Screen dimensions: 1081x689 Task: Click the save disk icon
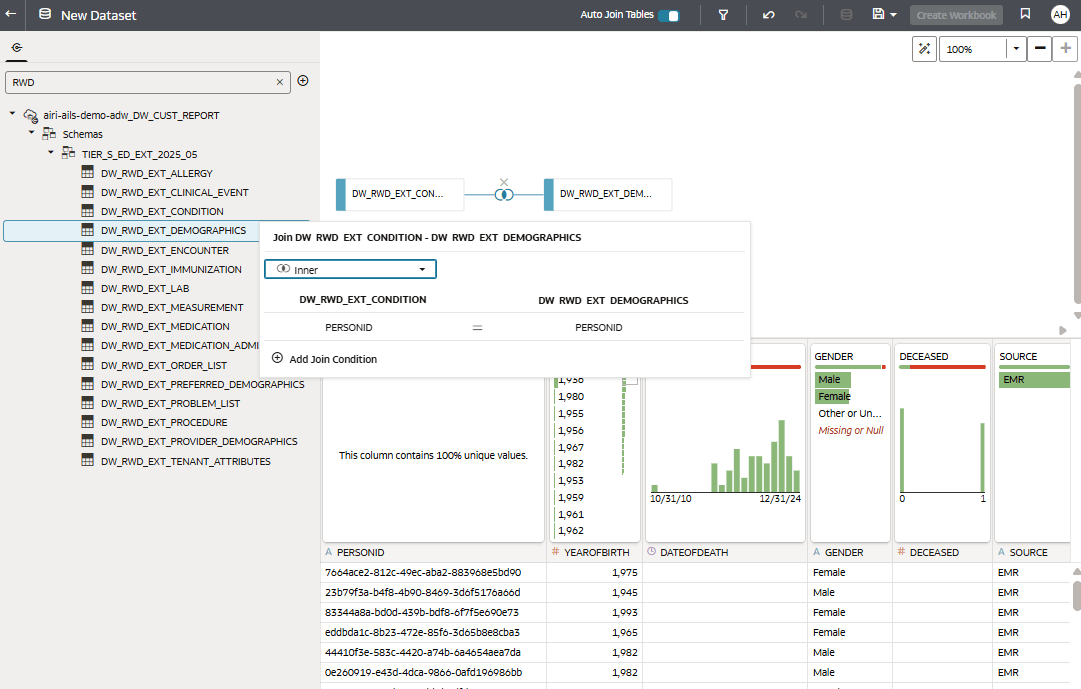click(878, 14)
